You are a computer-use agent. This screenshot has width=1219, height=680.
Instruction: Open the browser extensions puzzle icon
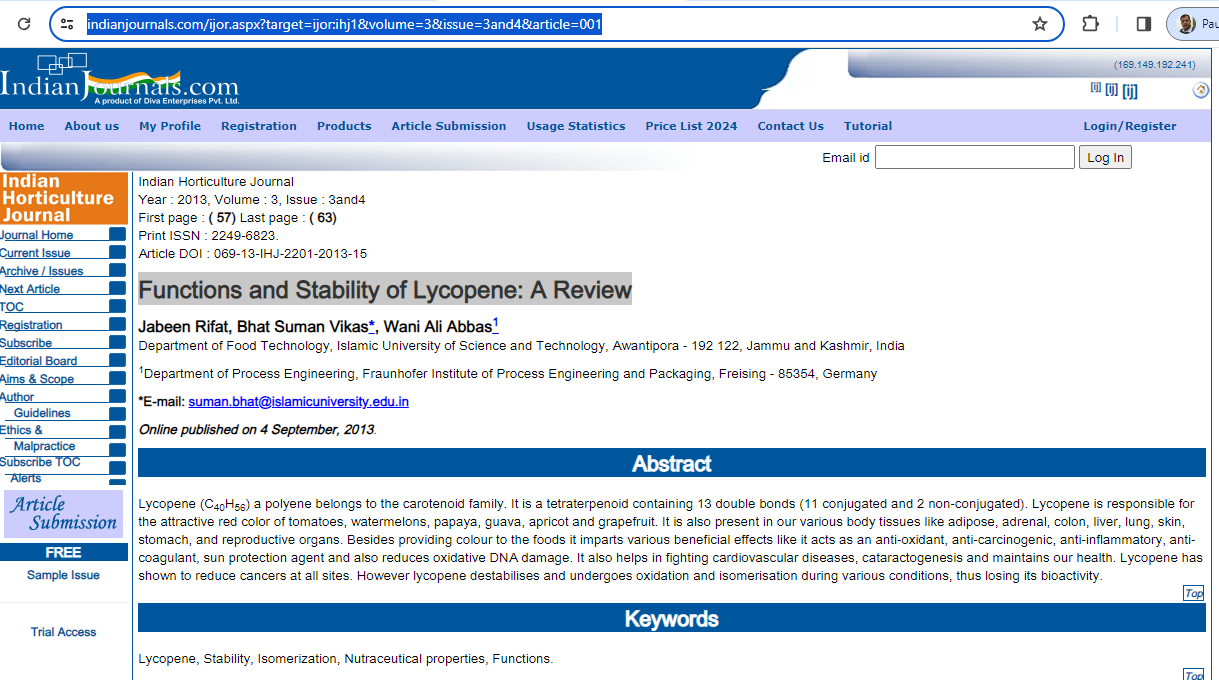coord(1091,24)
